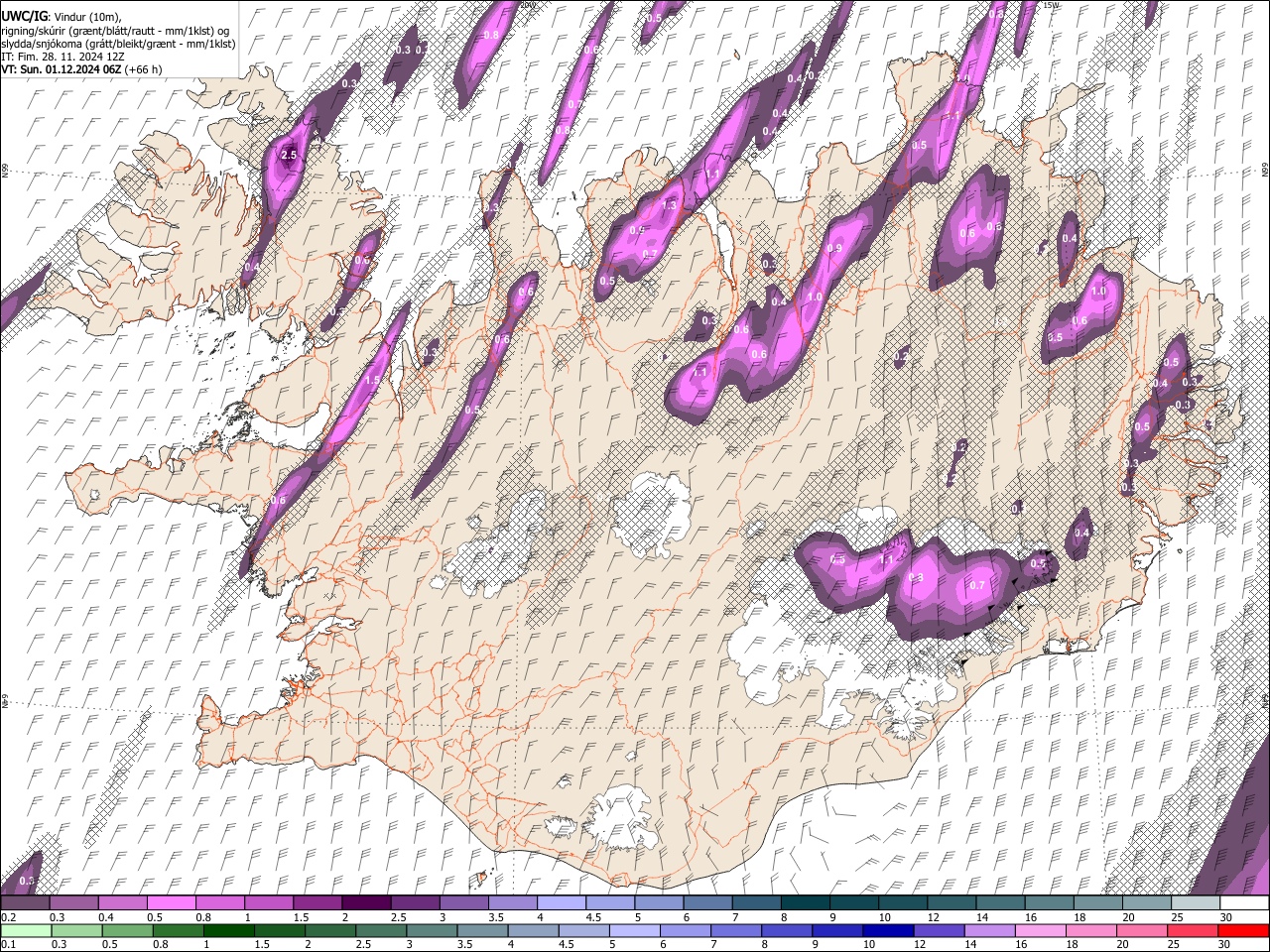Pick the darkest purple 2 swatch in the upper legend row

366,903
